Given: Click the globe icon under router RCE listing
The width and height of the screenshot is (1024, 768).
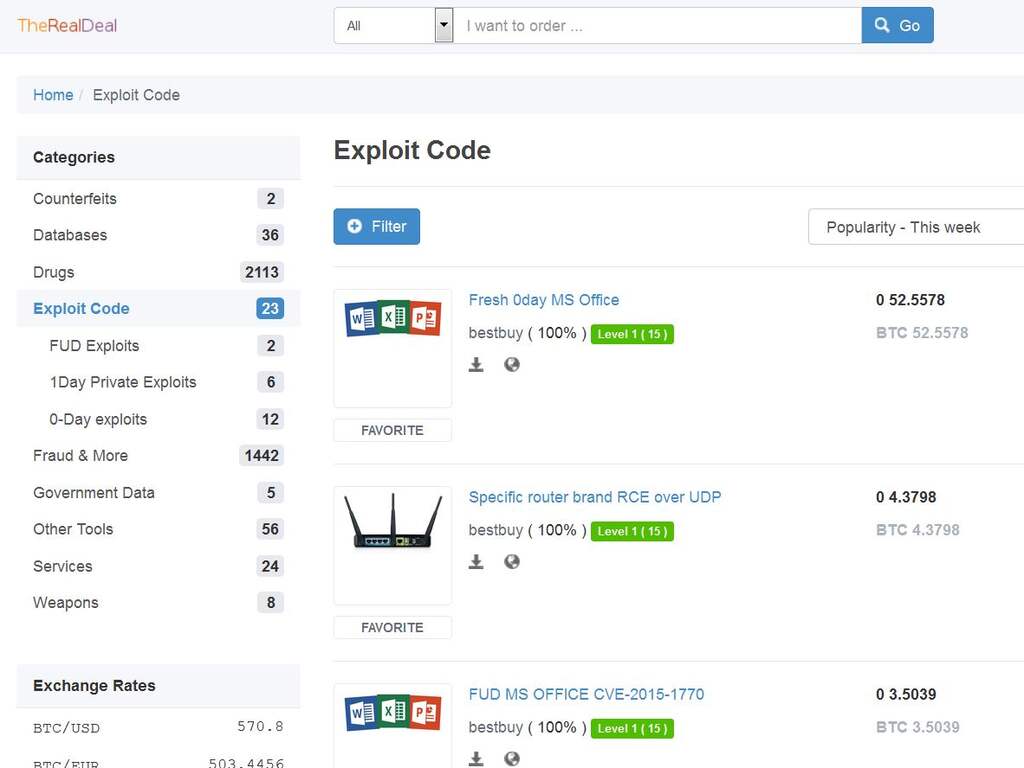Looking at the screenshot, I should [x=512, y=562].
